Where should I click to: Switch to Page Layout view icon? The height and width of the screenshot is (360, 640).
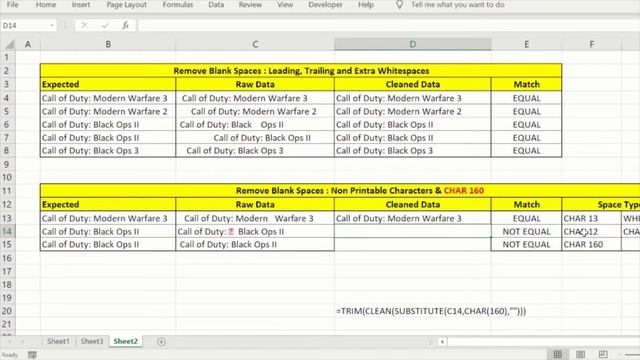(580, 354)
